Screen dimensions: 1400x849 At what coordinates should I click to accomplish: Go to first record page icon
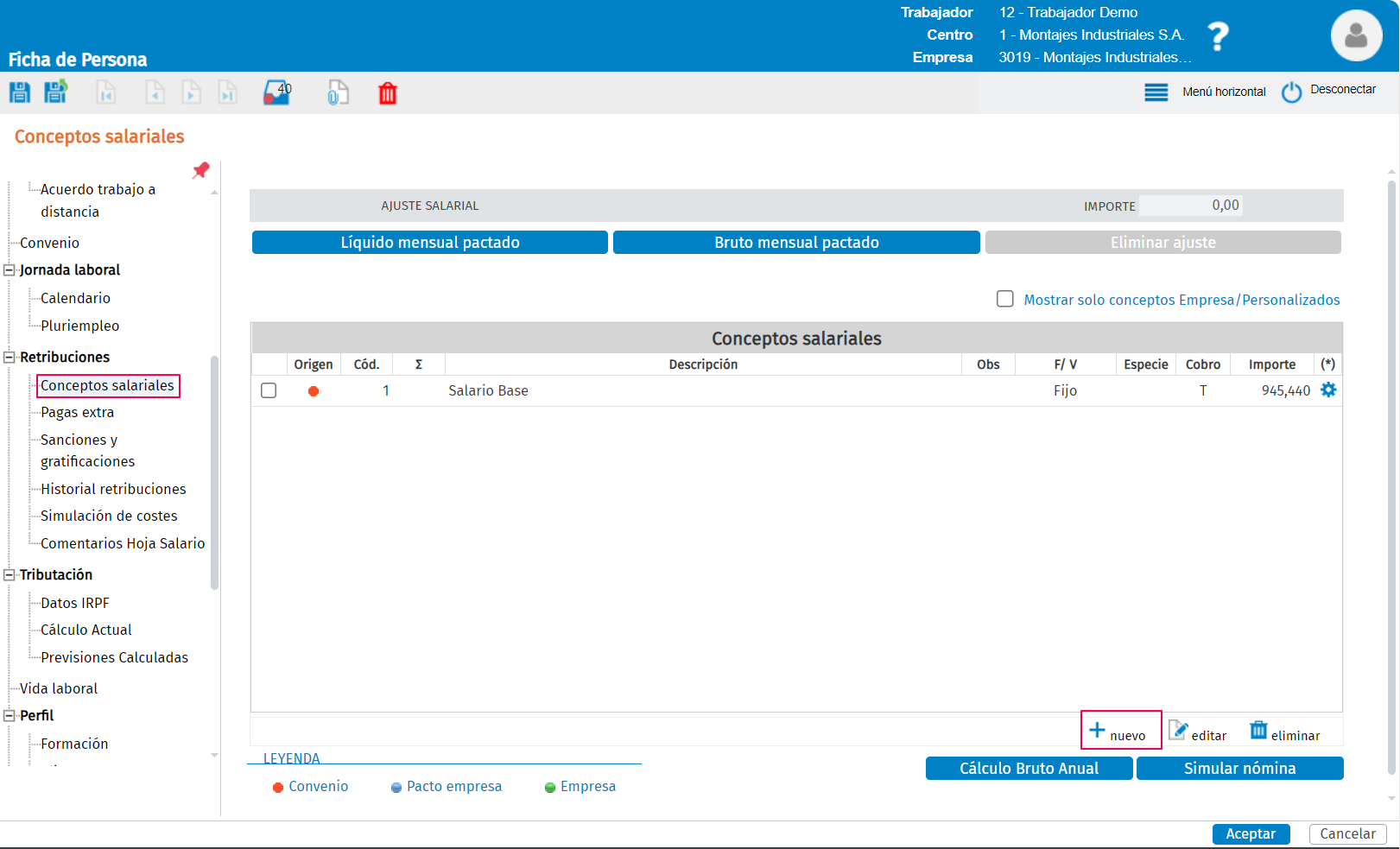pyautogui.click(x=105, y=92)
